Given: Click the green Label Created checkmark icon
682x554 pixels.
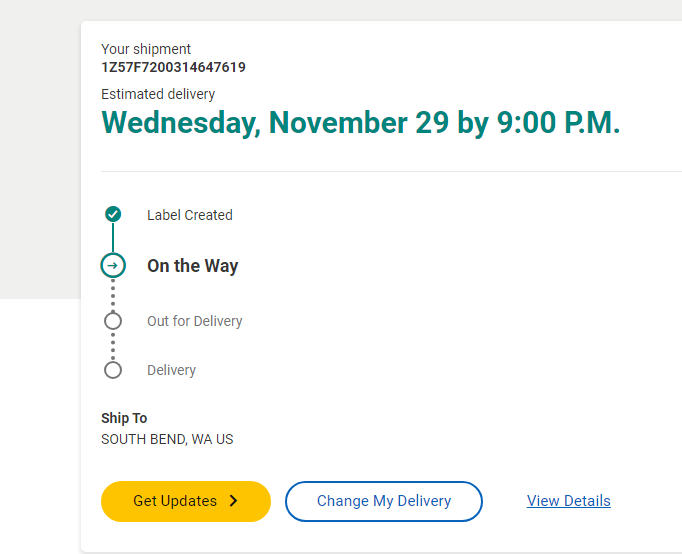Looking at the screenshot, I should tap(113, 214).
